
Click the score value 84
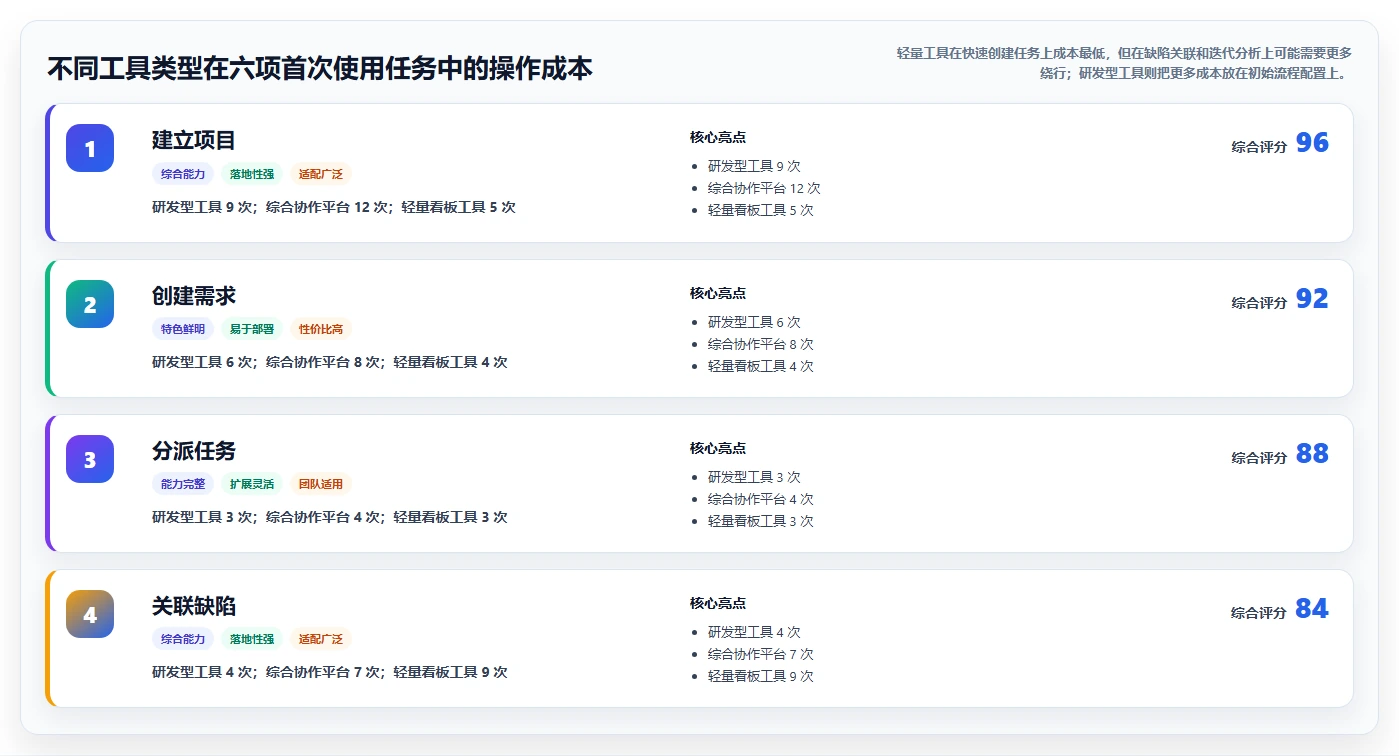click(1312, 609)
